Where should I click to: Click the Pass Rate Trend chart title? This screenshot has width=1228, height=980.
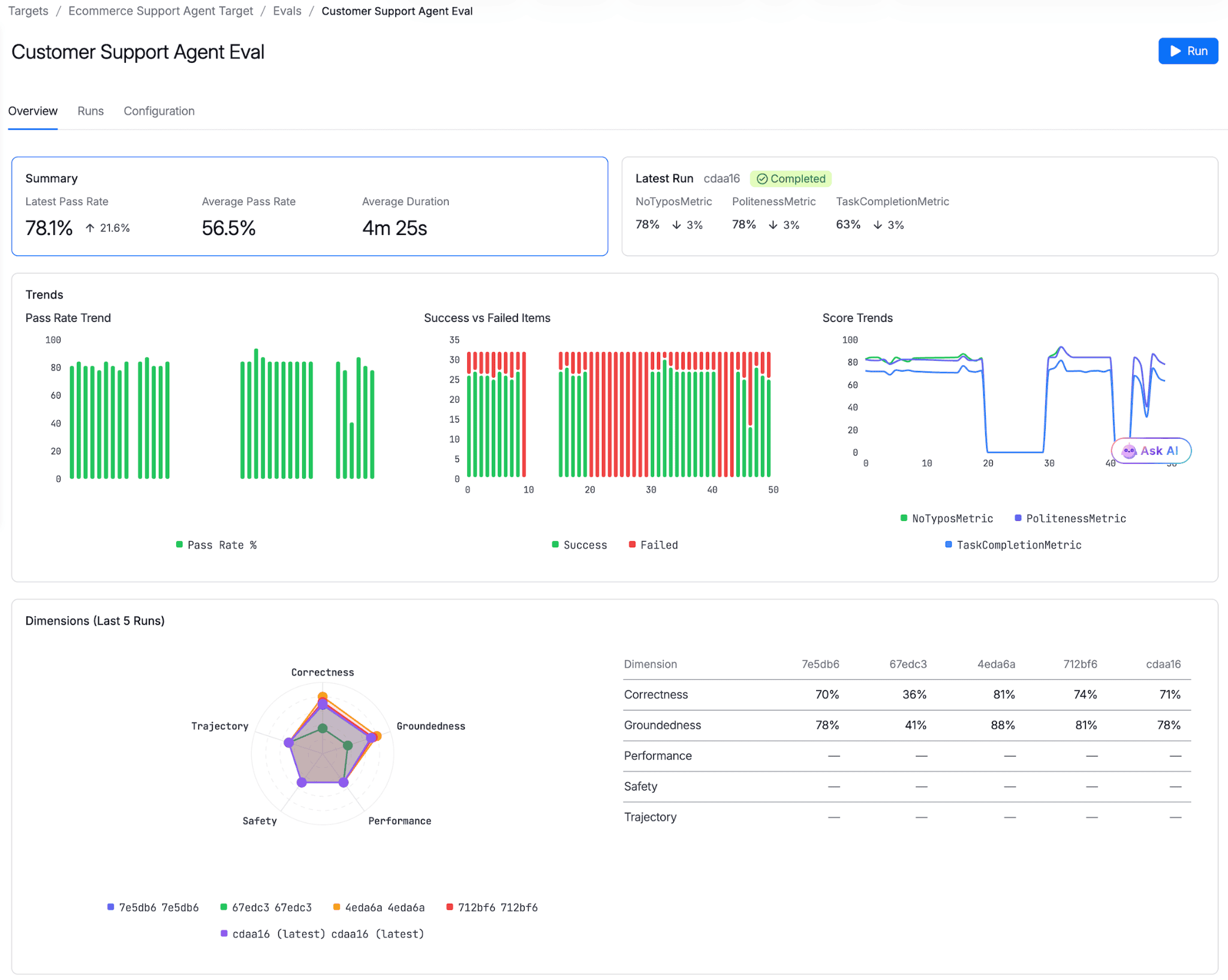(x=68, y=318)
